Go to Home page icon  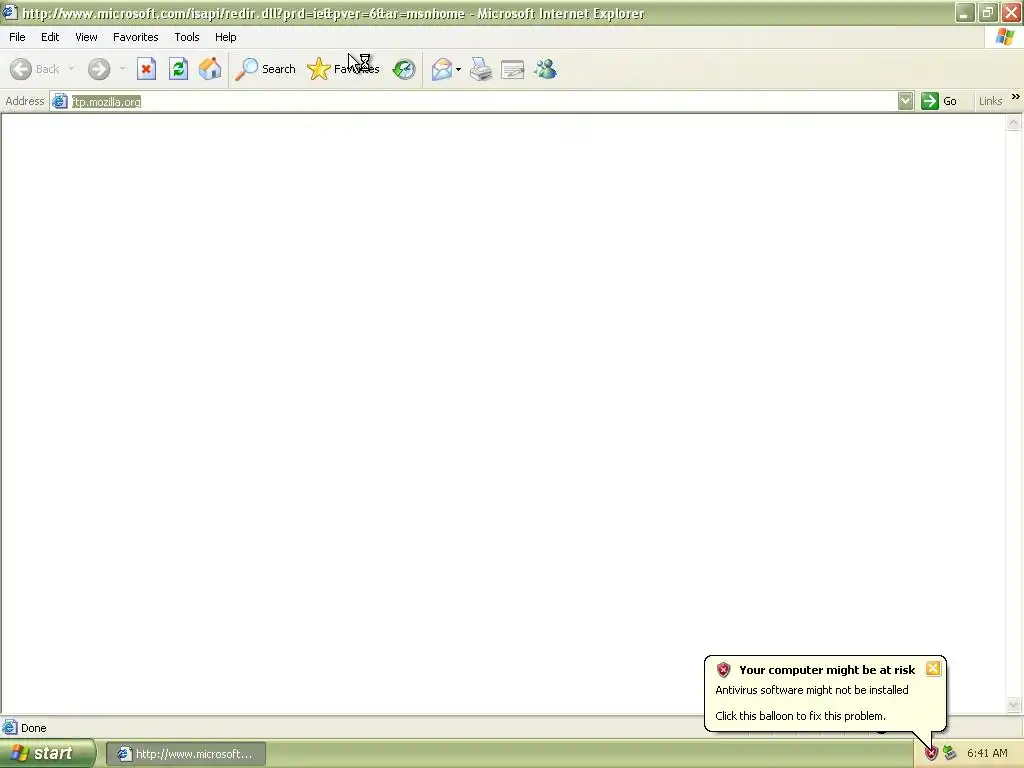click(x=210, y=69)
